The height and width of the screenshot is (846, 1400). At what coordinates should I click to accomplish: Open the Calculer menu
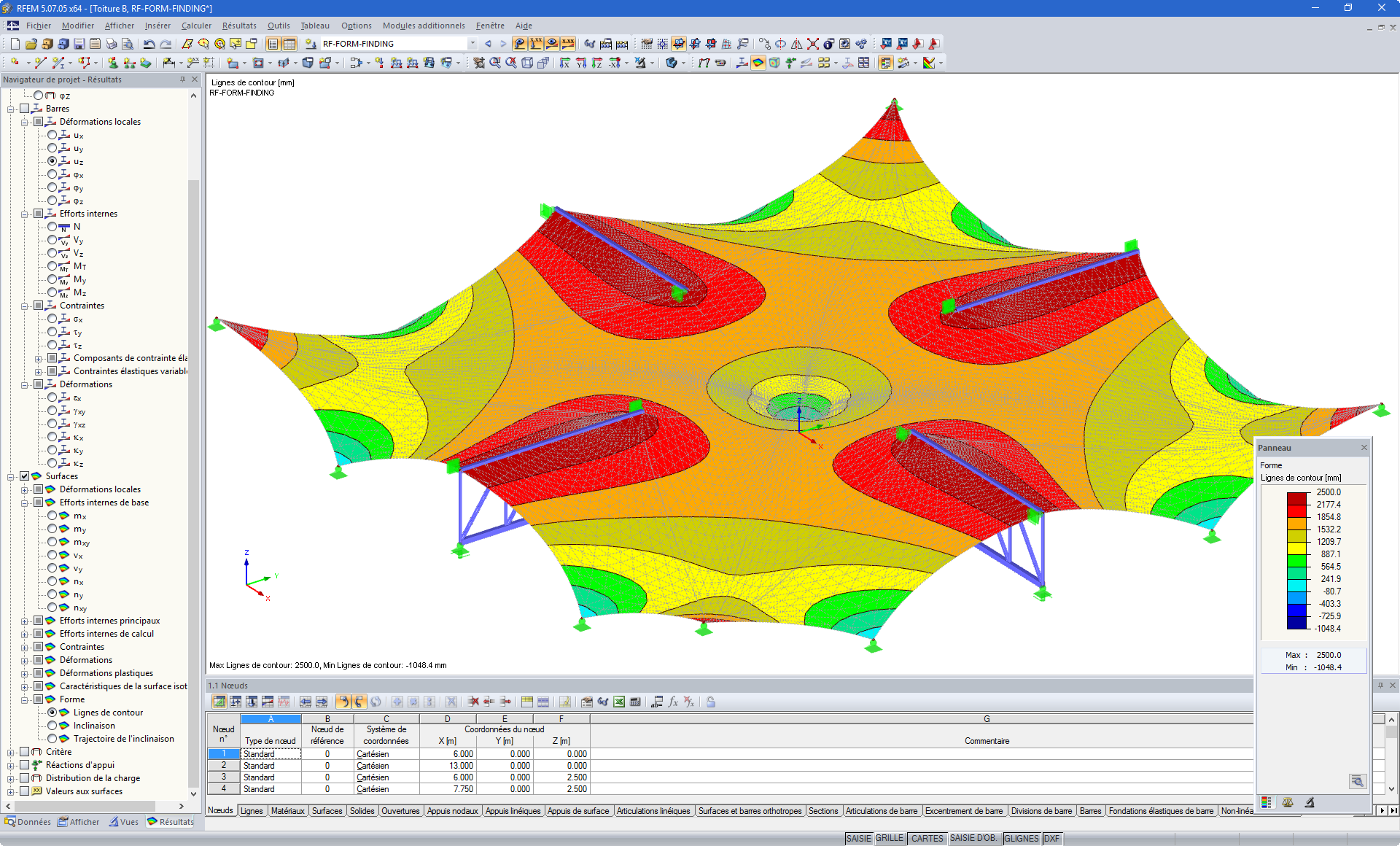[x=195, y=26]
